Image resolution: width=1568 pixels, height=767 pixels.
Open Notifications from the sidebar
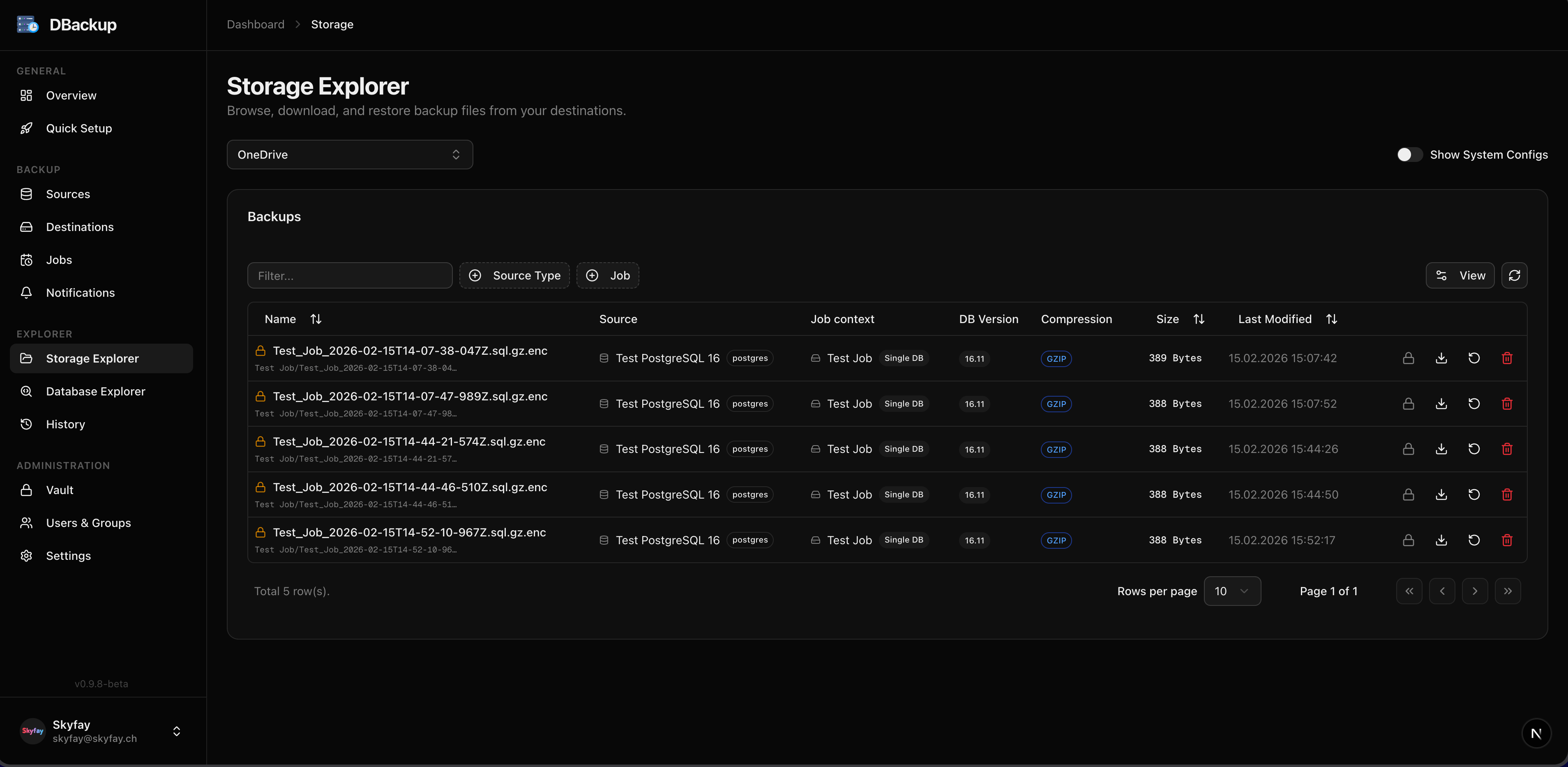click(80, 292)
